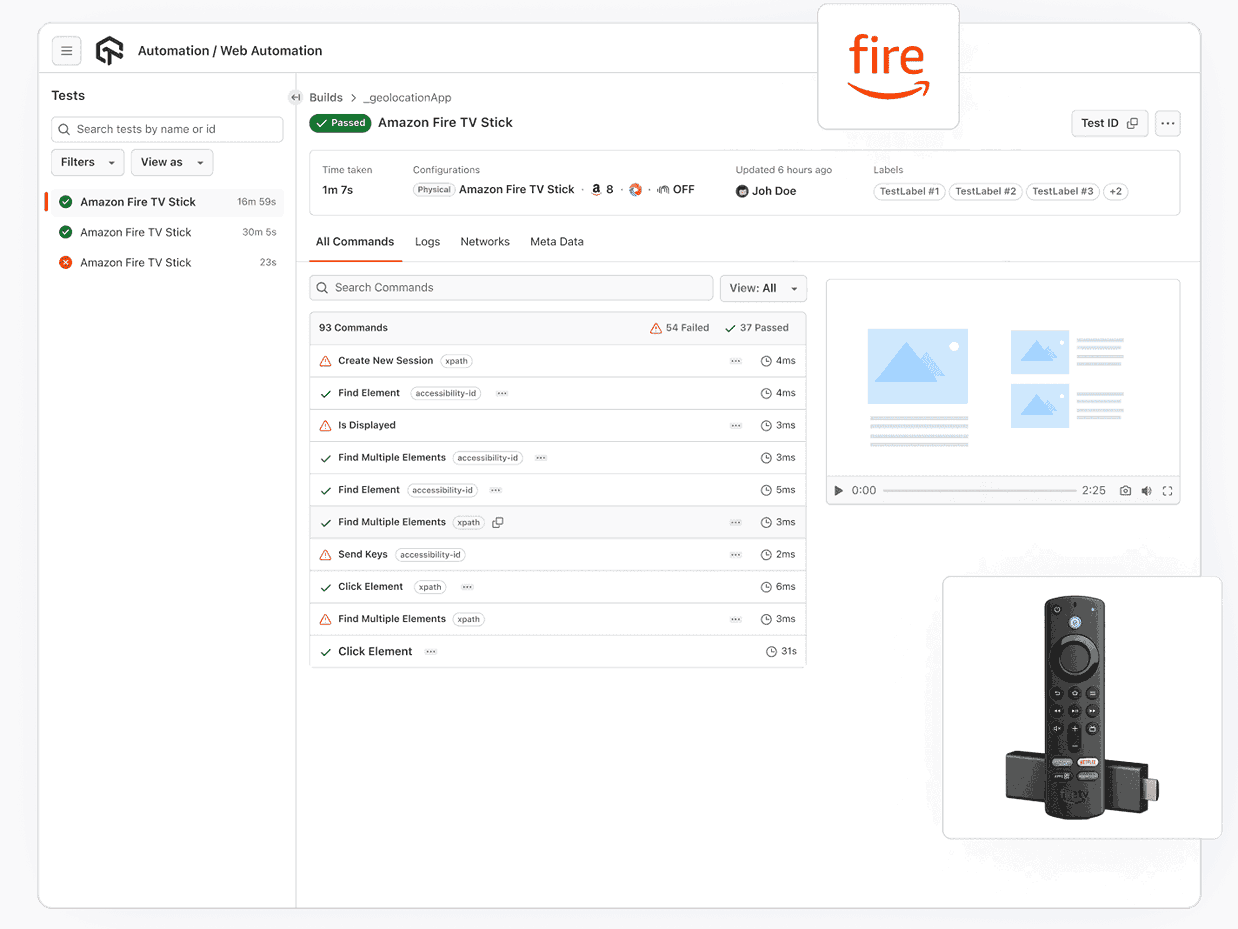Image resolution: width=1238 pixels, height=929 pixels.
Task: Copy the Find Multiple Elements xpath command
Action: (x=498, y=521)
